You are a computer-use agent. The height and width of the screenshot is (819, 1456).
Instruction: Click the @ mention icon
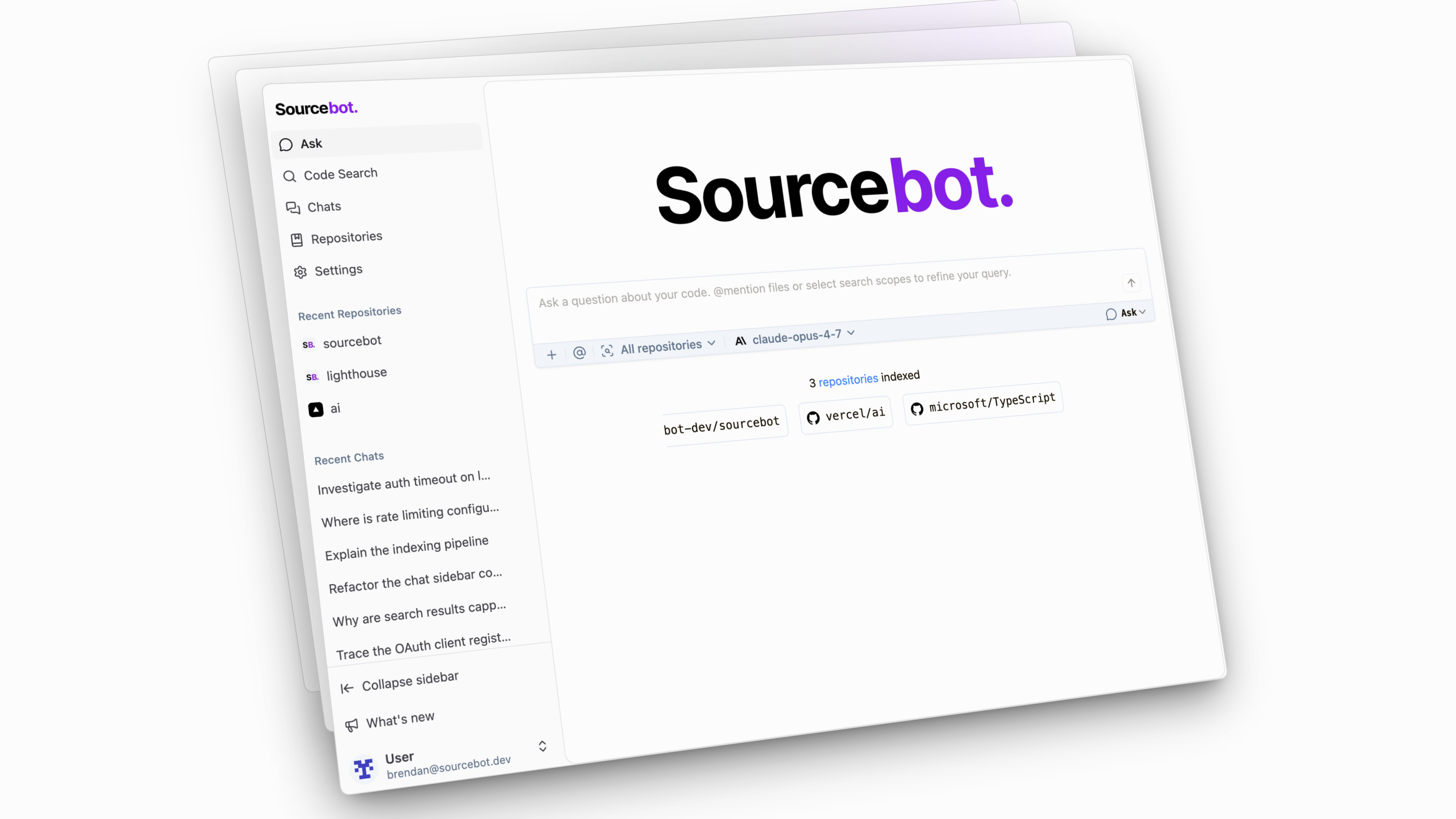coord(579,353)
